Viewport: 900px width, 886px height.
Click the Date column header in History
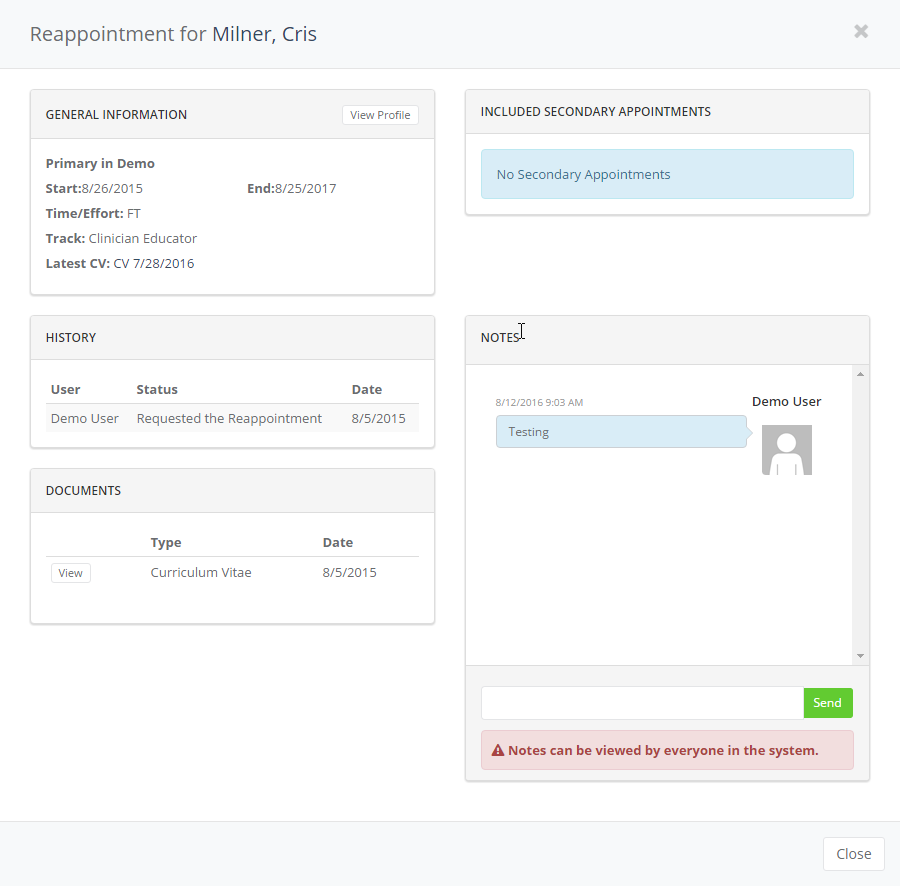[x=366, y=389]
